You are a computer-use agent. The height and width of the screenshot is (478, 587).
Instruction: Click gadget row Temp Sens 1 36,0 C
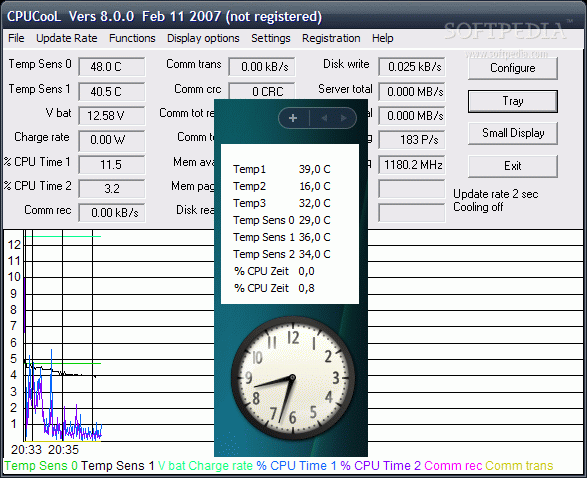282,237
